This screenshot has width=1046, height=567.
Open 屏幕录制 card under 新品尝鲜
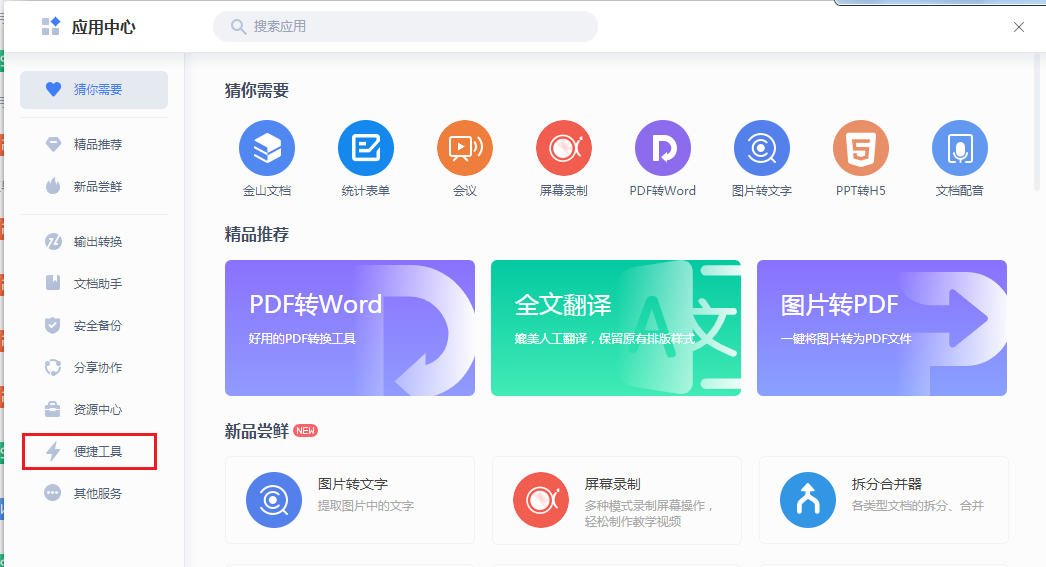(616, 500)
